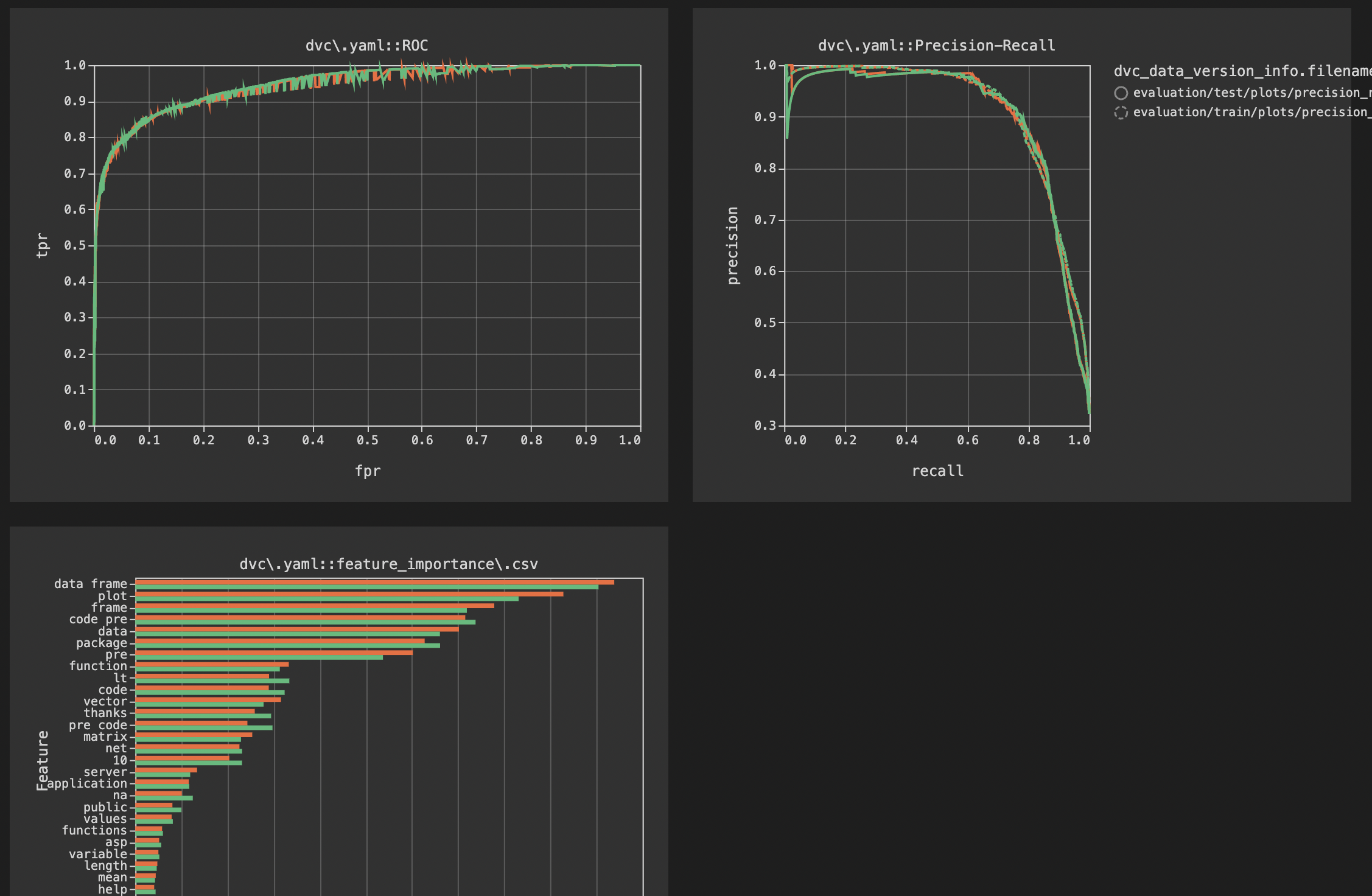Click the 'code pre' feature label
Viewport: 1372px width, 896px height.
98,619
